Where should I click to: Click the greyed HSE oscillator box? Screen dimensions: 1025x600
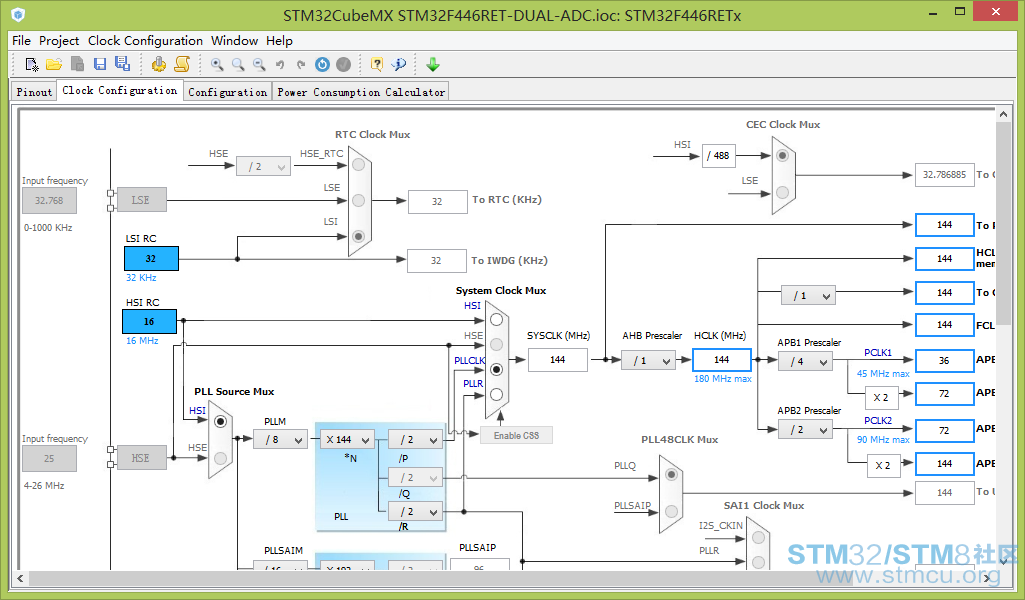141,458
